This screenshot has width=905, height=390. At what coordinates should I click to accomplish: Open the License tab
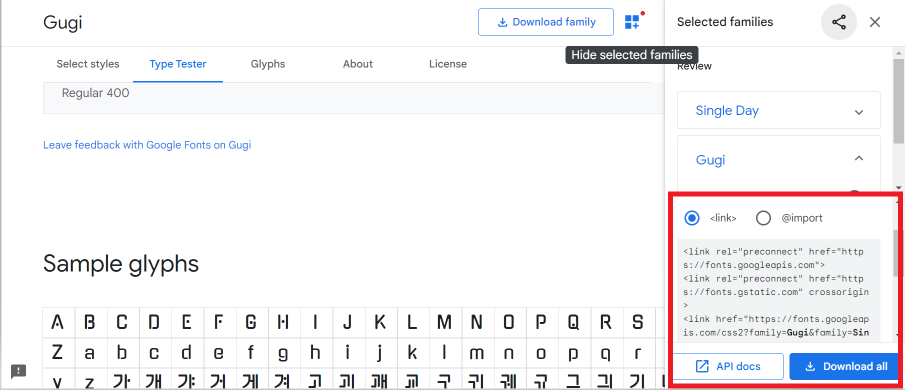pos(448,64)
